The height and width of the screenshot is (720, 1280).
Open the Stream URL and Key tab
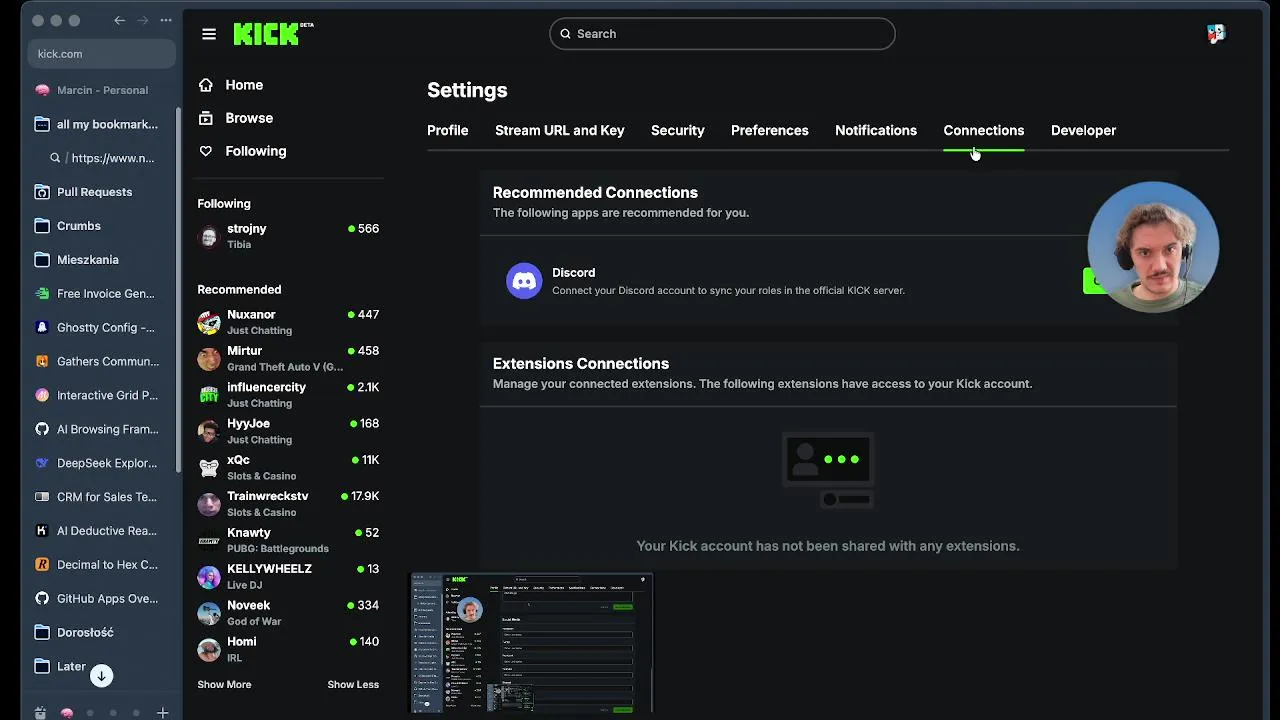tap(560, 131)
